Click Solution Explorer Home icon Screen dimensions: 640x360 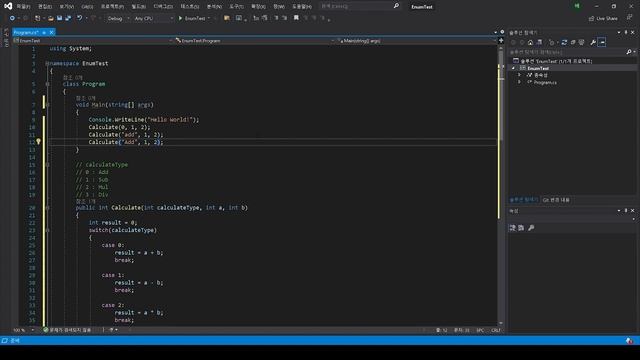click(530, 42)
